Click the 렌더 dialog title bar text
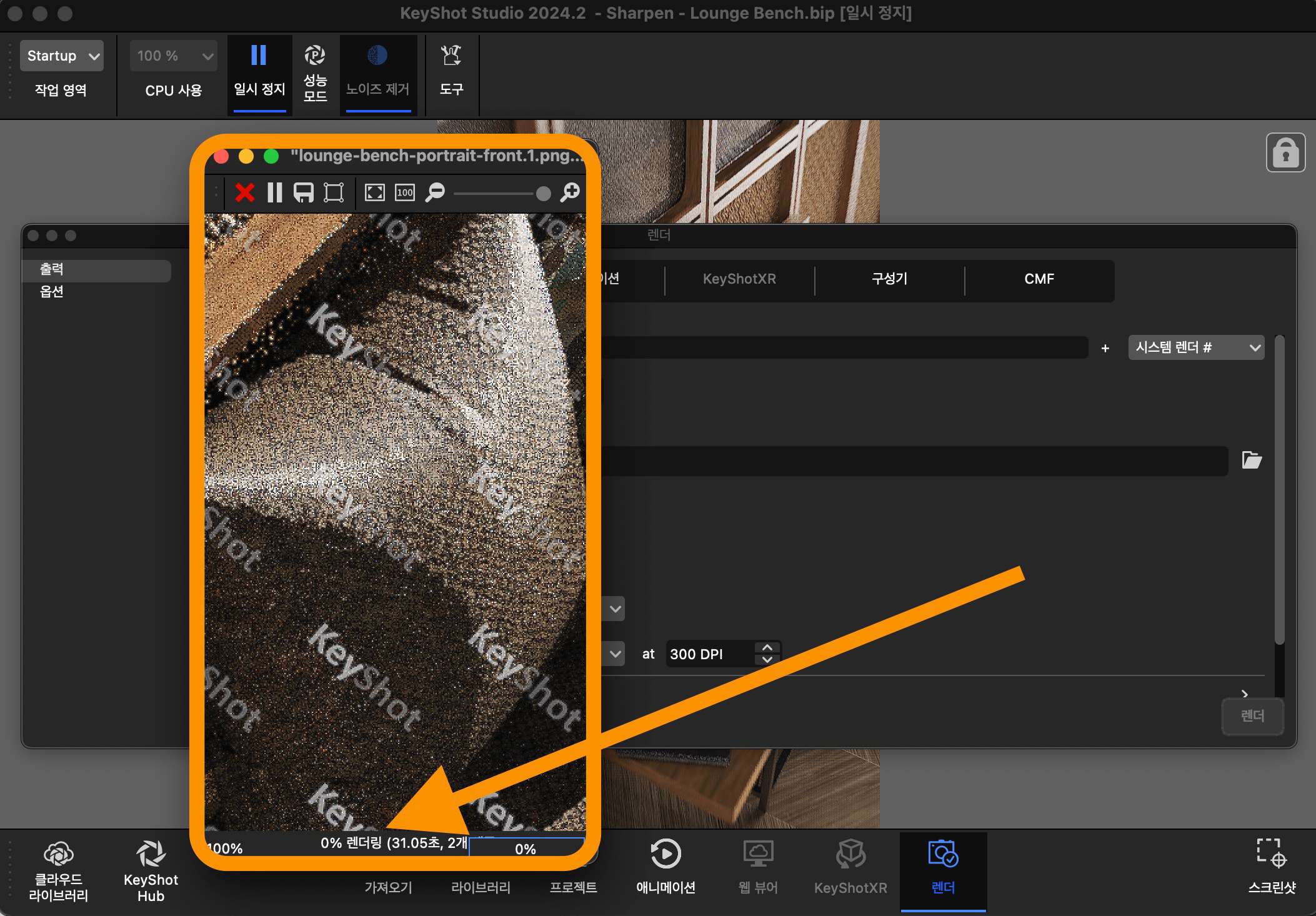The height and width of the screenshot is (916, 1316). 659,235
